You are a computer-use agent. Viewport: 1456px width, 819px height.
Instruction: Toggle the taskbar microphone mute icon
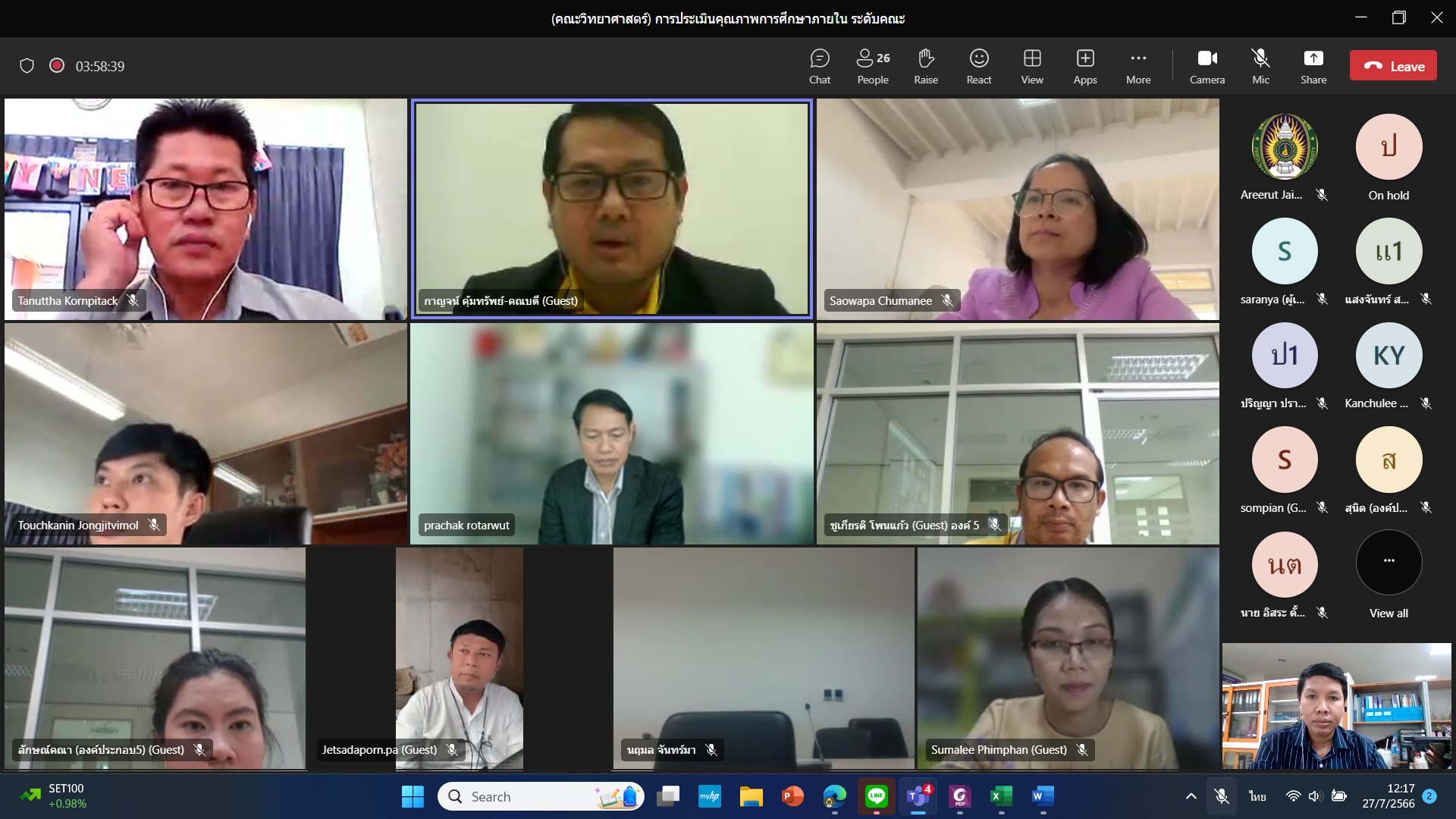[x=1221, y=796]
